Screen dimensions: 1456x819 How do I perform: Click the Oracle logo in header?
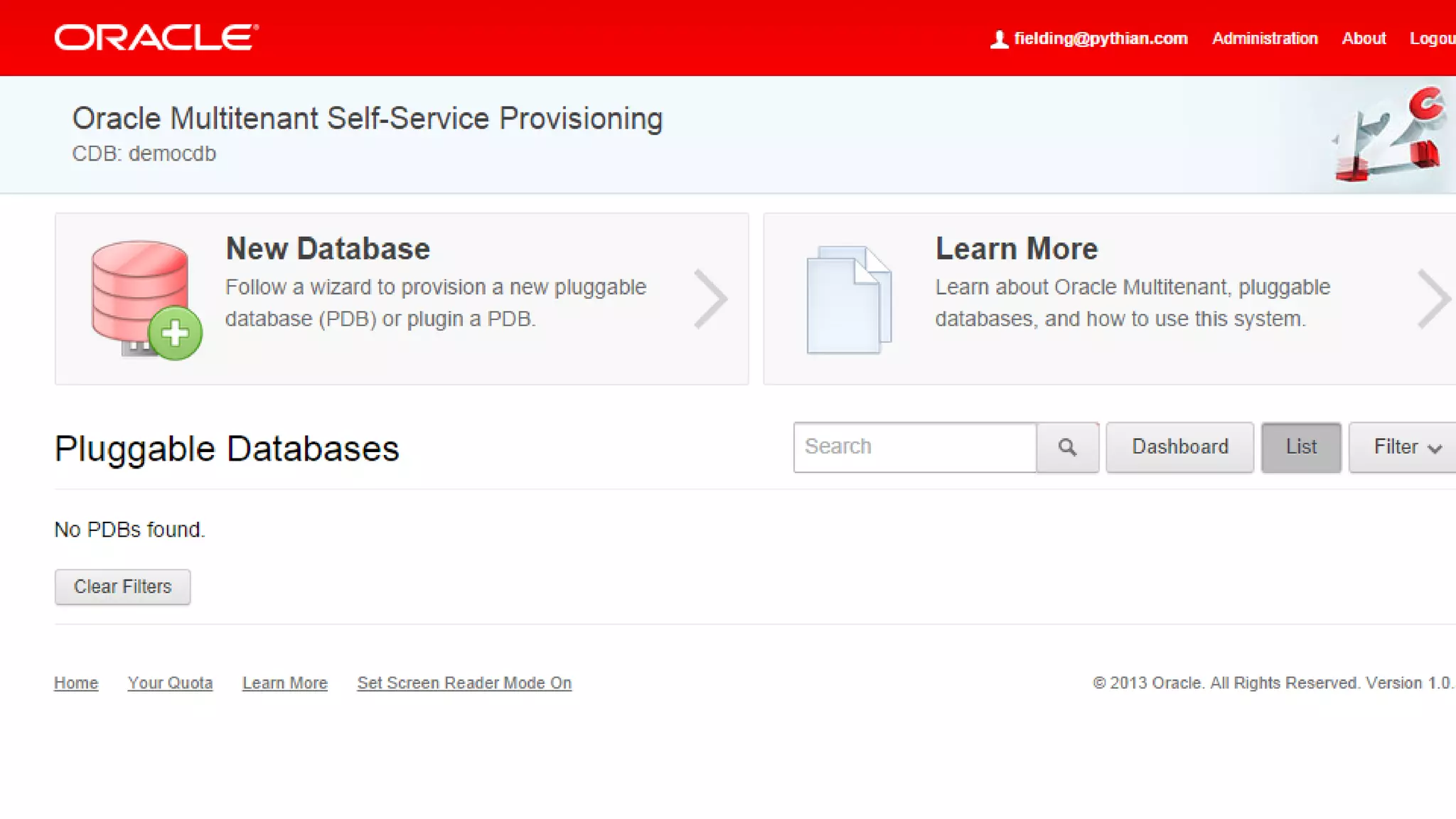coord(156,38)
